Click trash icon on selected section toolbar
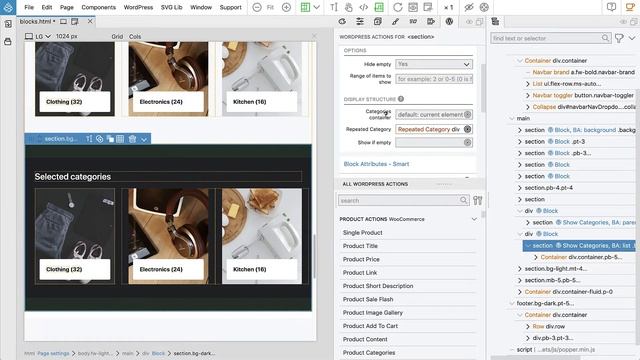Image resolution: width=640 pixels, height=360 pixels. pos(132,139)
